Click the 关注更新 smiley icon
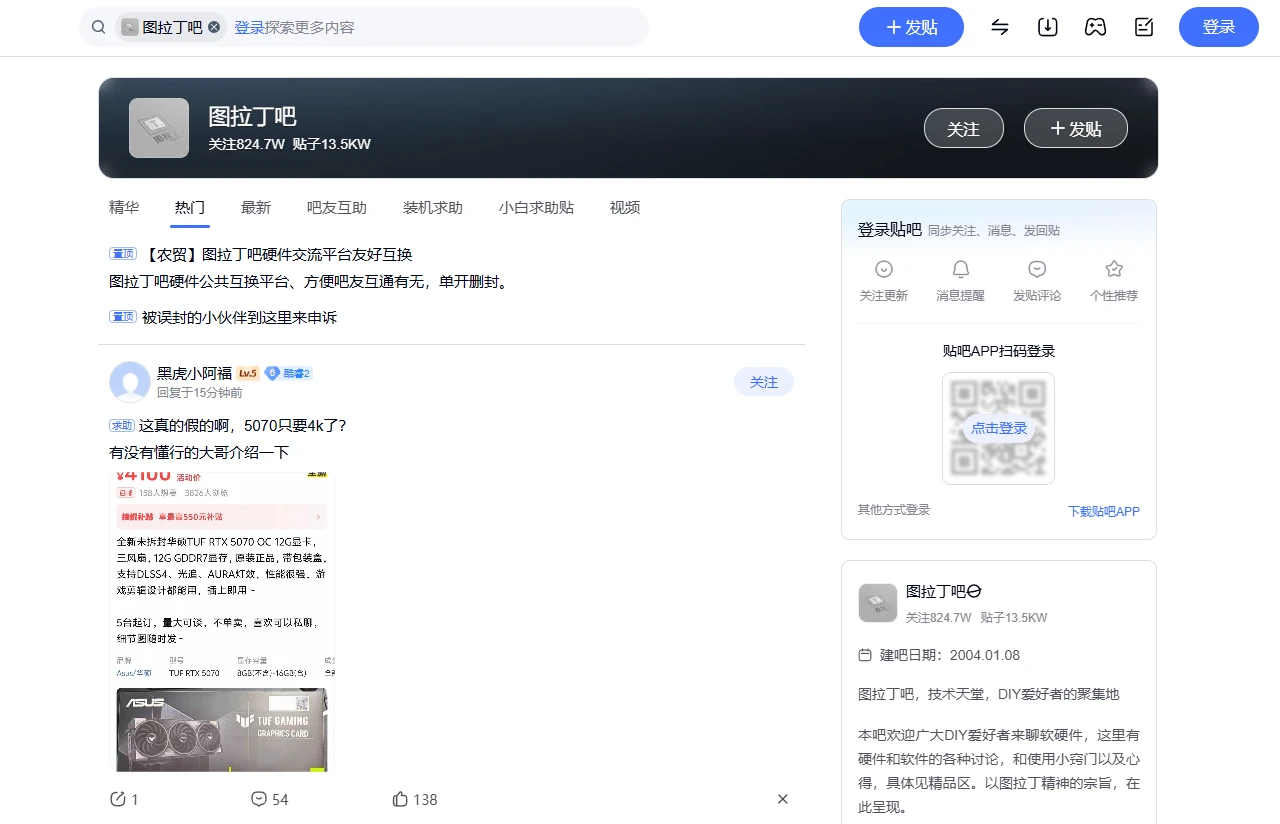The image size is (1280, 824). pos(884,269)
